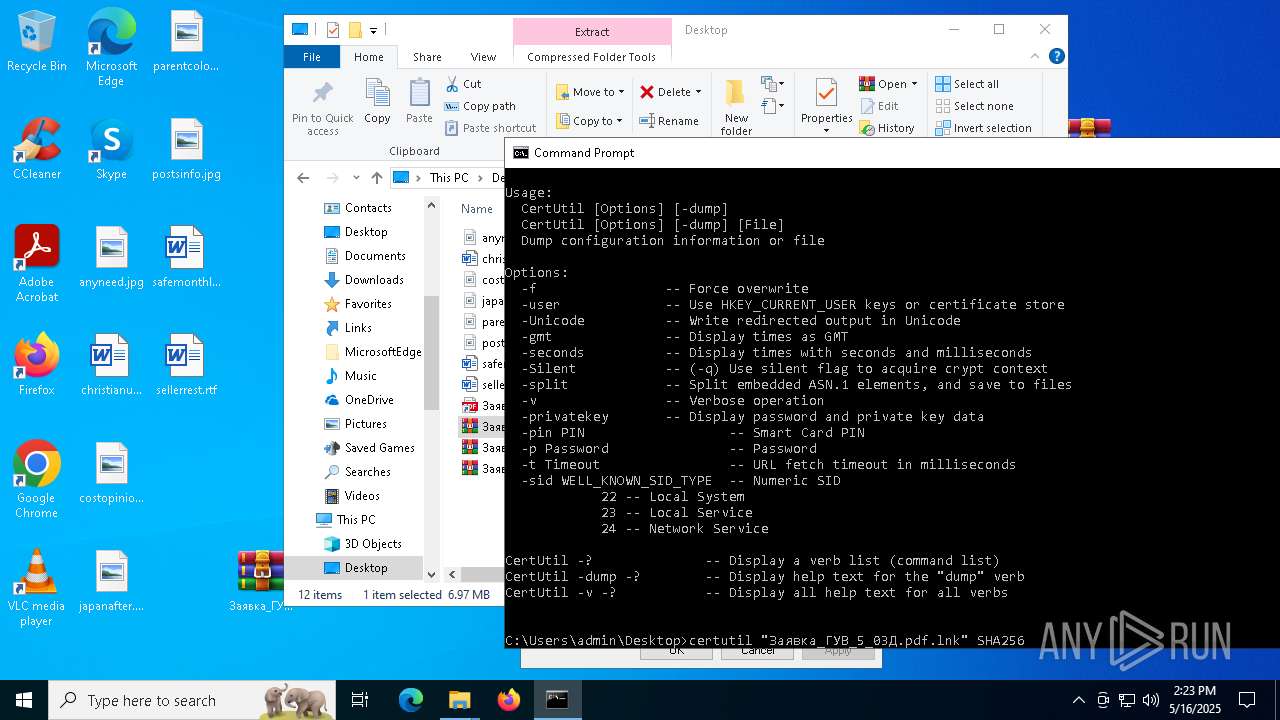Open the quick access toolbar customize arrow
The image size is (1280, 720).
click(373, 30)
